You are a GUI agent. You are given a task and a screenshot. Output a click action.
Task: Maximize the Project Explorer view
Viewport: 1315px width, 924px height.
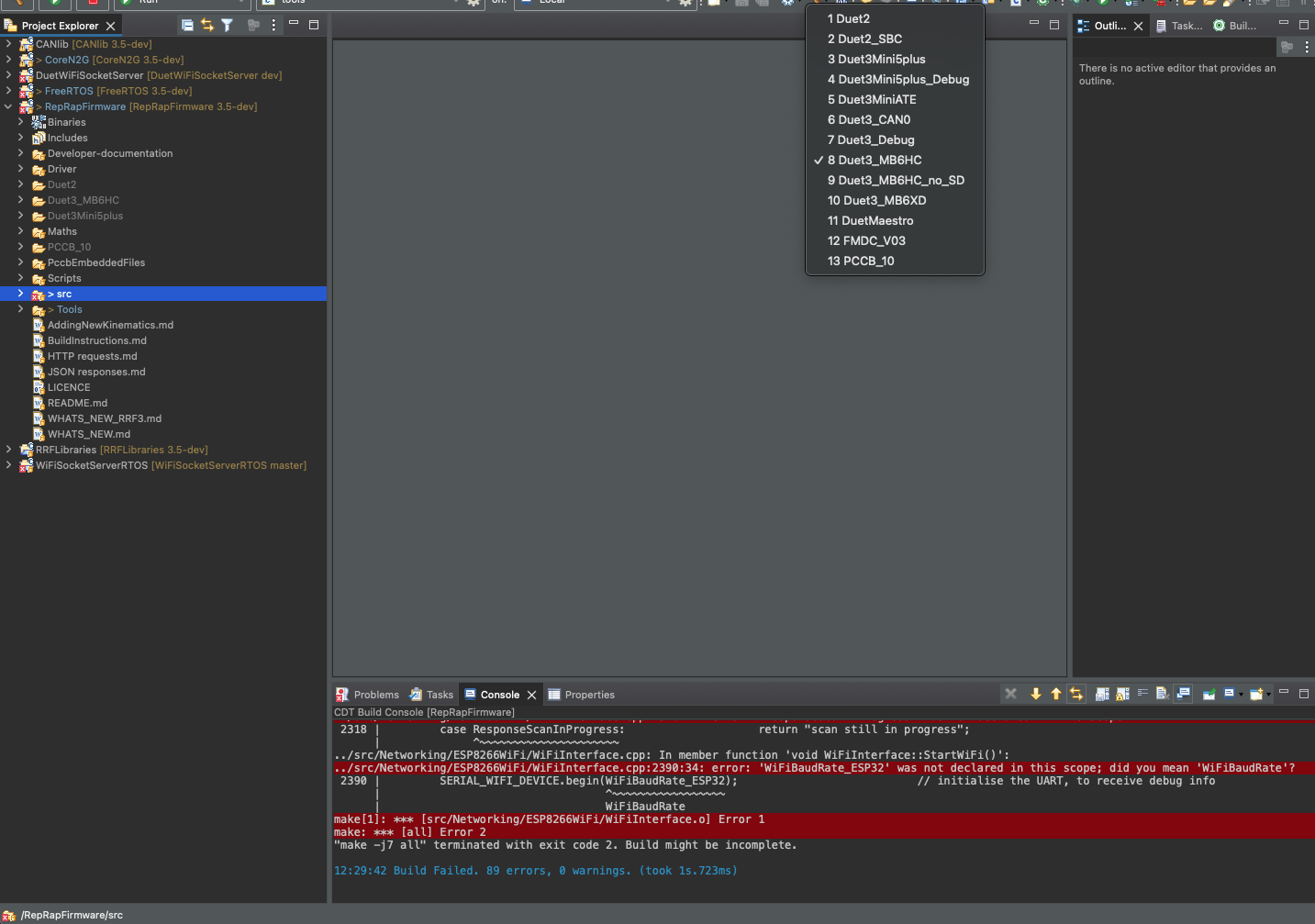[x=314, y=25]
